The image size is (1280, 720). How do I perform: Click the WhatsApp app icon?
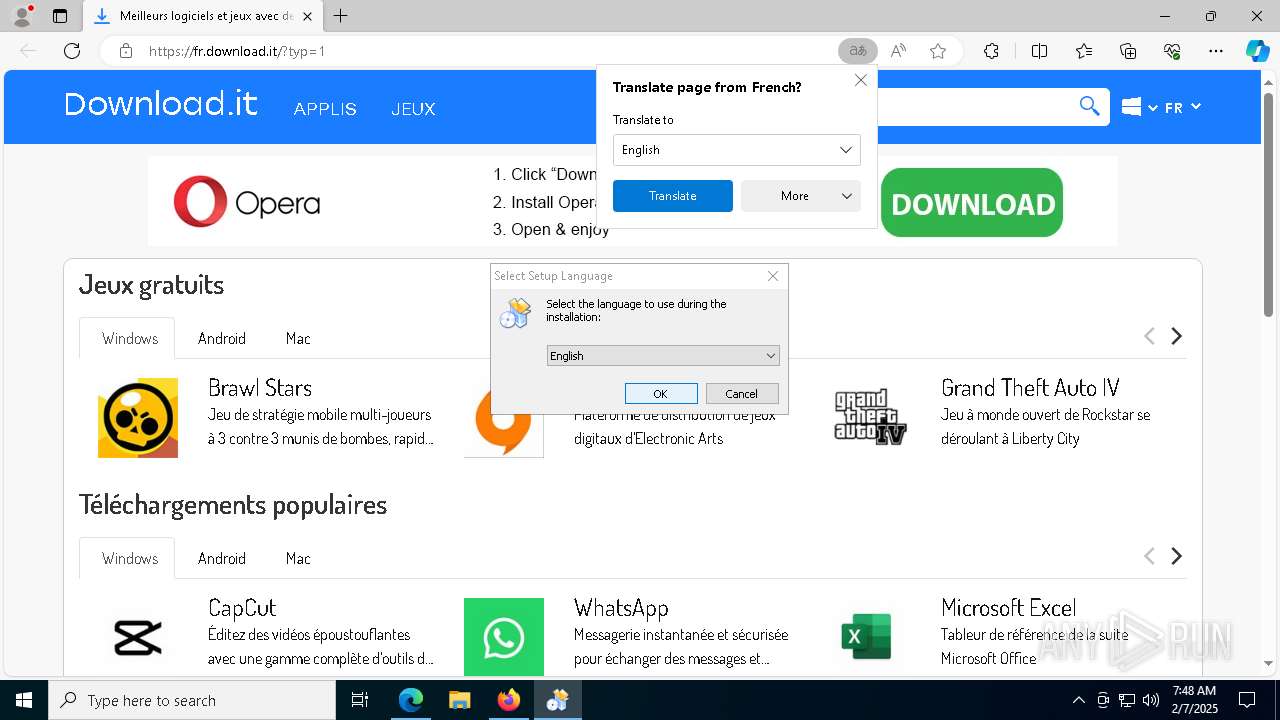point(504,637)
